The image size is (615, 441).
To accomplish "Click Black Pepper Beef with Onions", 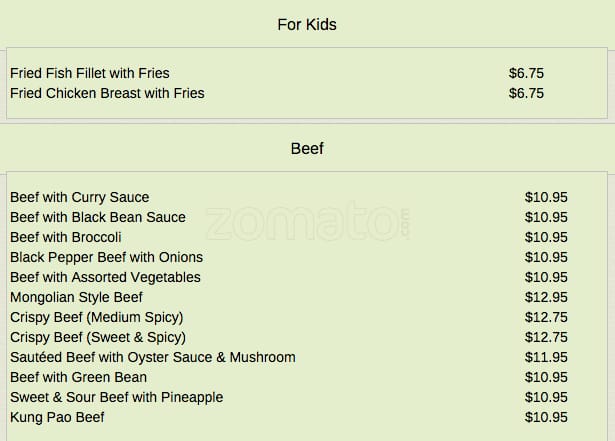I will pos(106,257).
